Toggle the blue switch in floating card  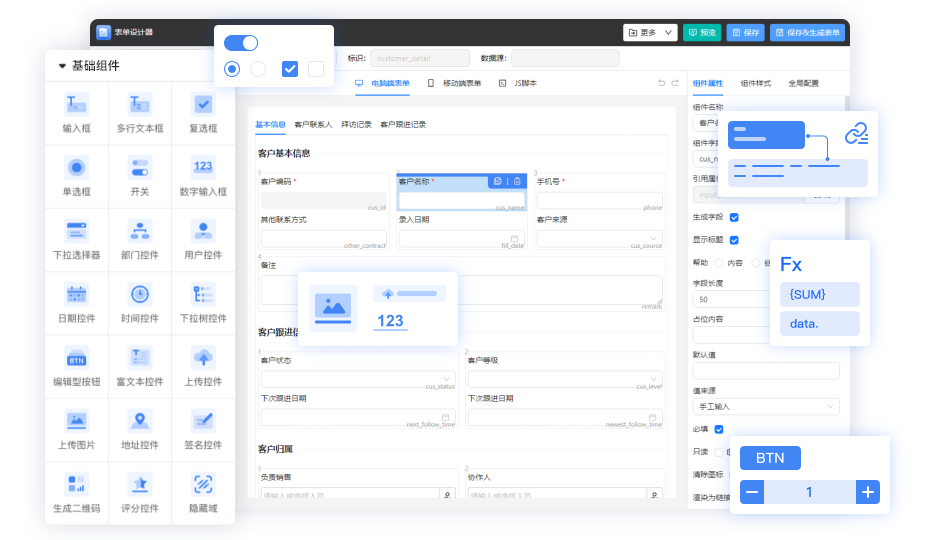coord(241,43)
